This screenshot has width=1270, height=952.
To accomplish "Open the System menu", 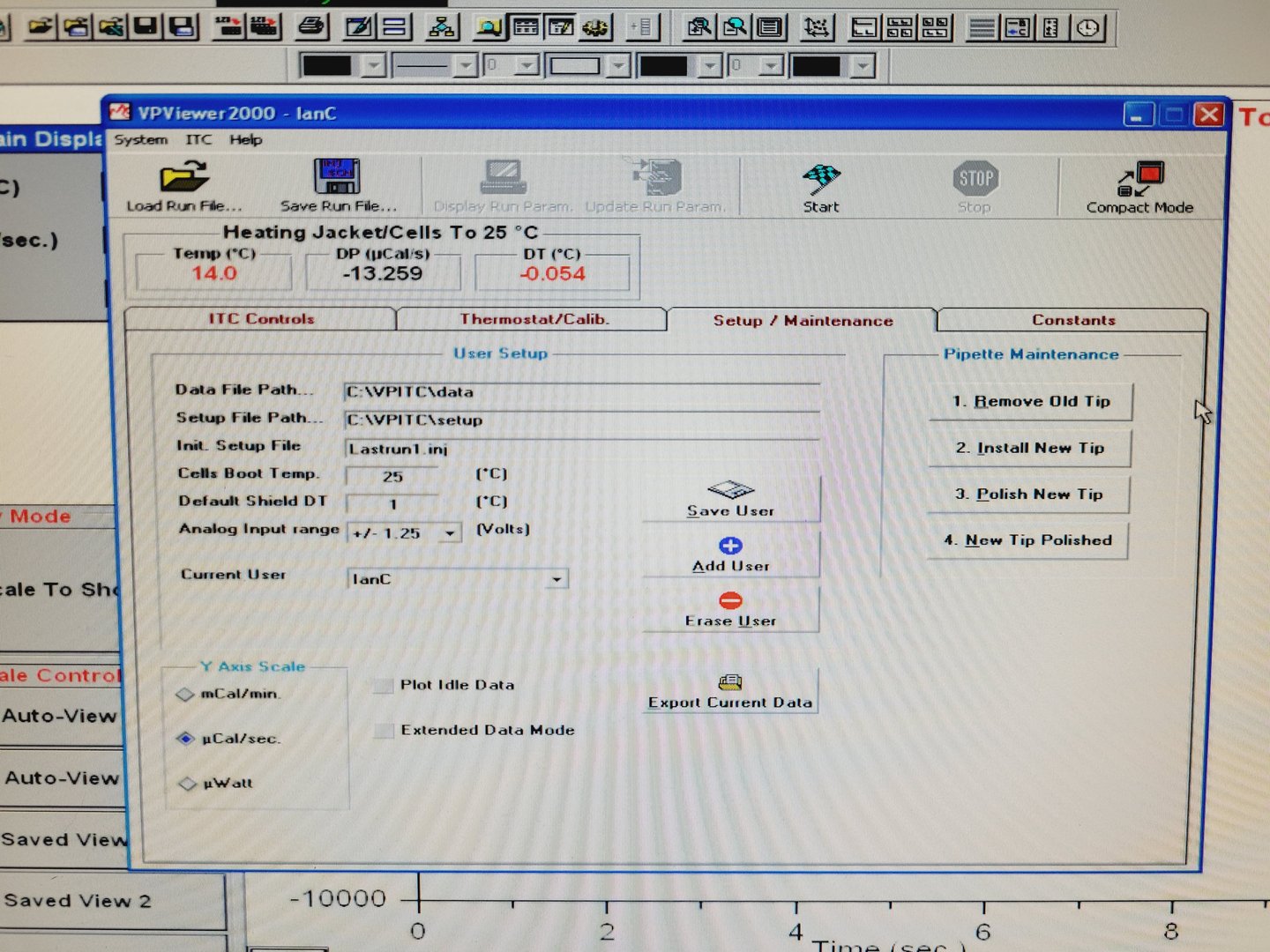I will tap(141, 139).
